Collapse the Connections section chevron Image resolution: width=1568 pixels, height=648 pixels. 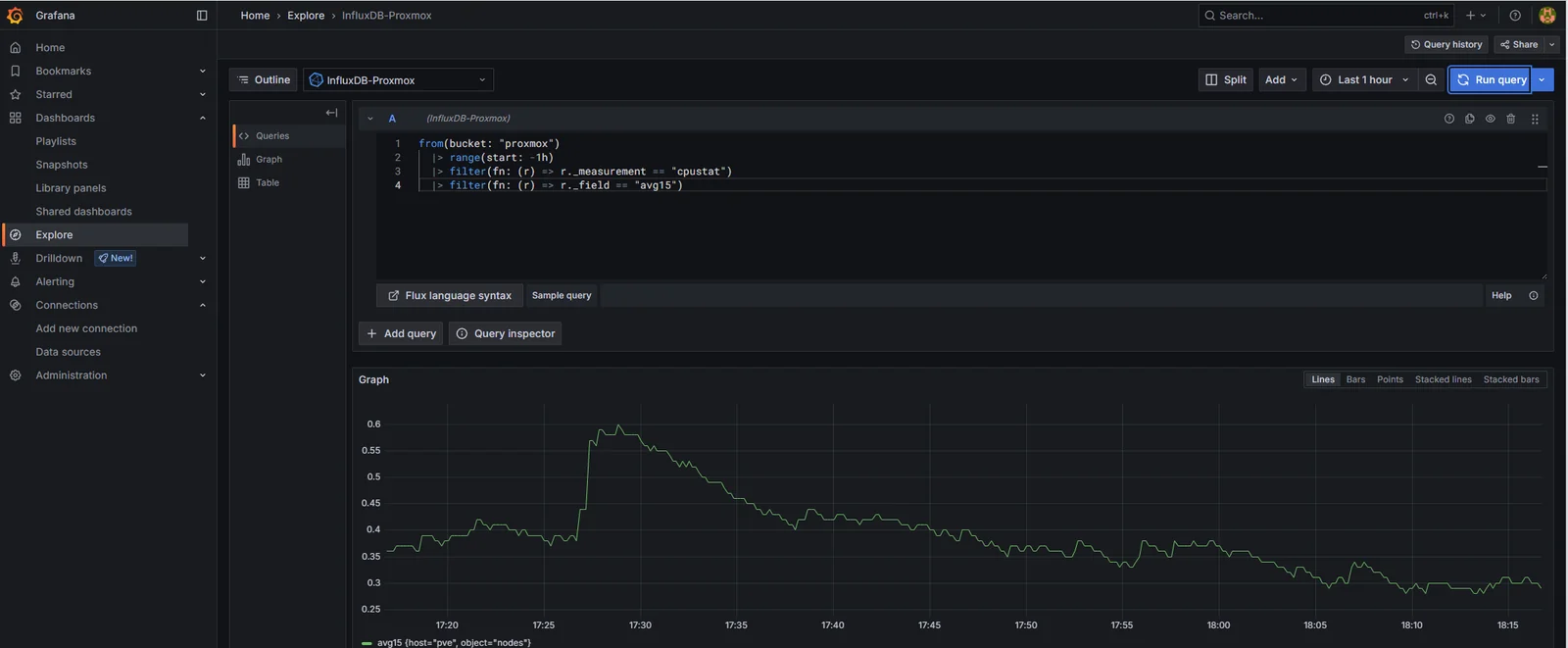coord(203,305)
